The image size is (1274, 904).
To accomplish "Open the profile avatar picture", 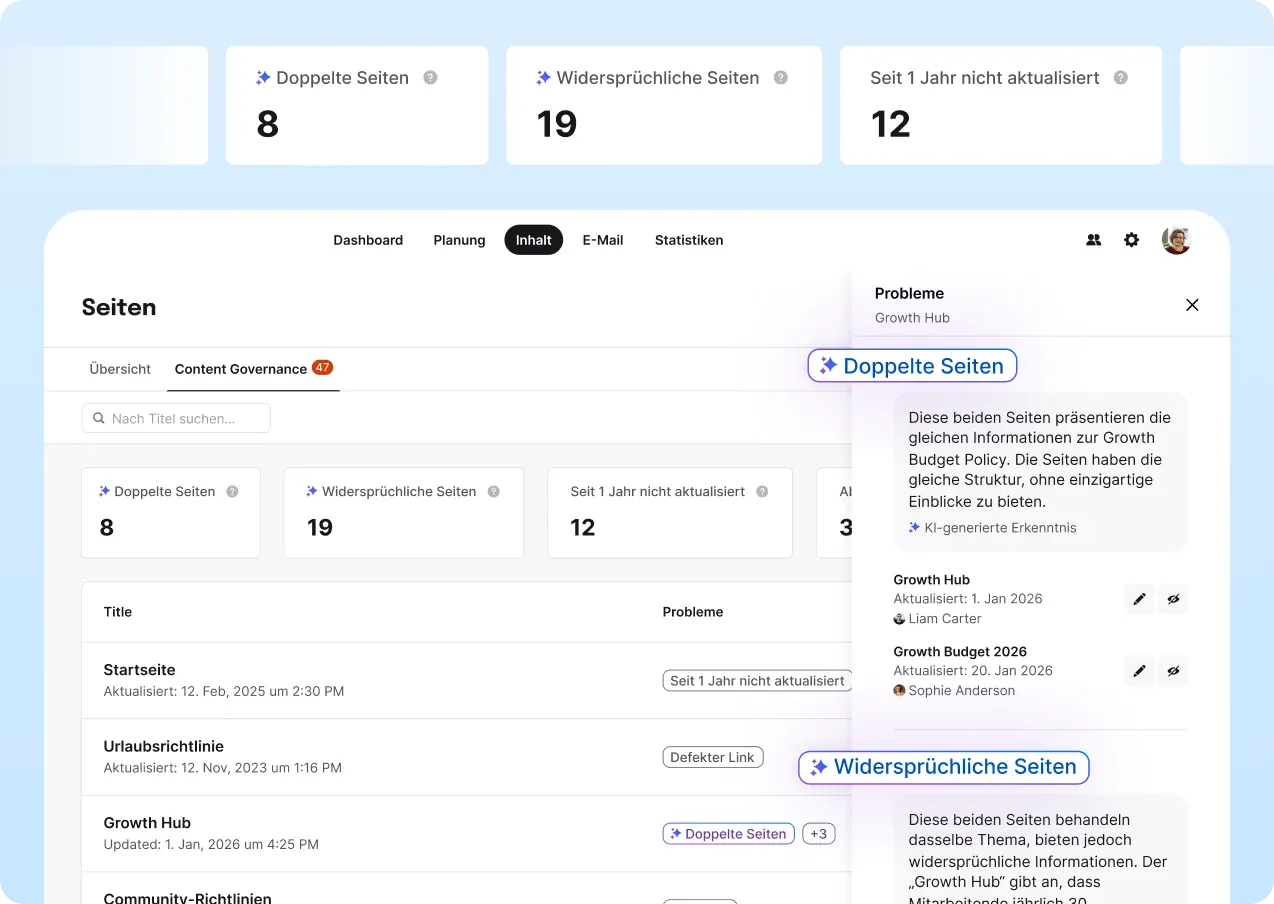I will click(1176, 239).
